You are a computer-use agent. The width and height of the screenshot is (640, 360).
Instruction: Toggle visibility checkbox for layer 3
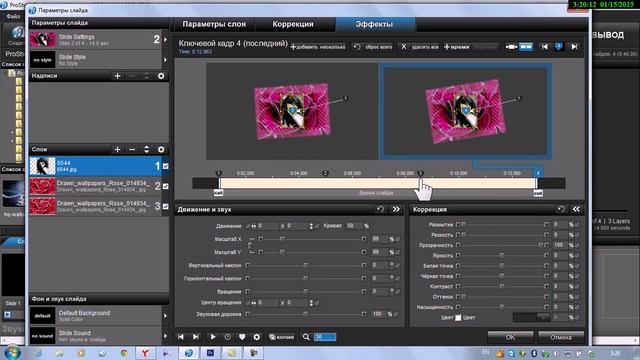click(x=165, y=207)
